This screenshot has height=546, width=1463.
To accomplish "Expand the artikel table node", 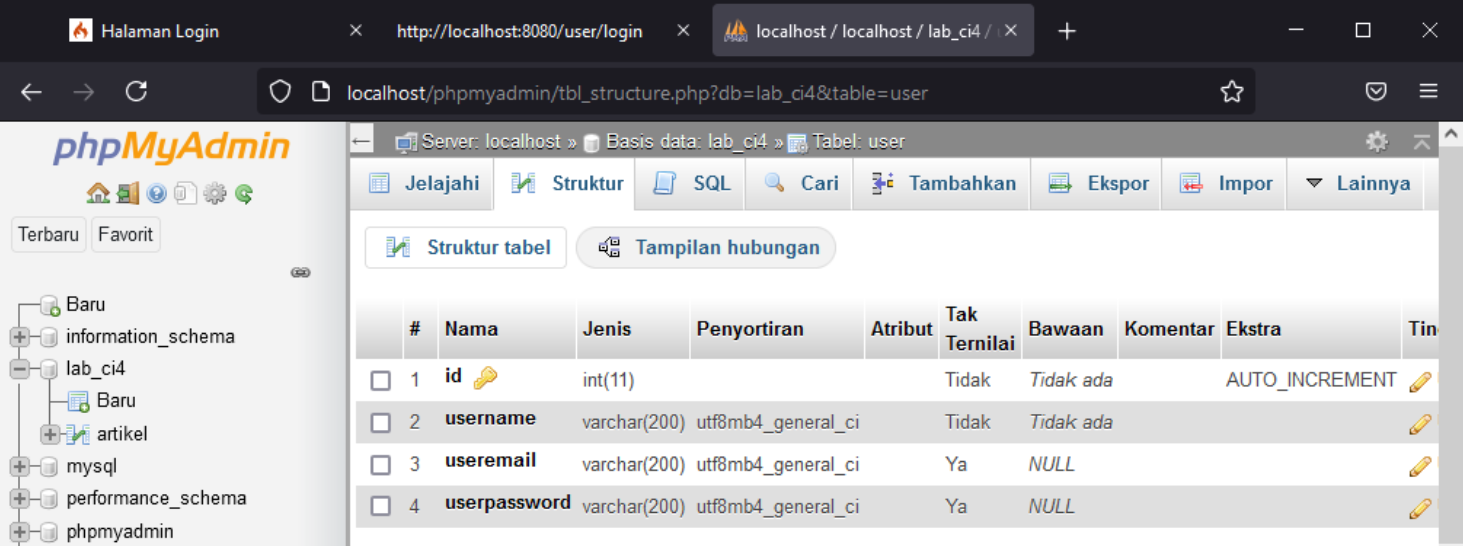I will [50, 434].
